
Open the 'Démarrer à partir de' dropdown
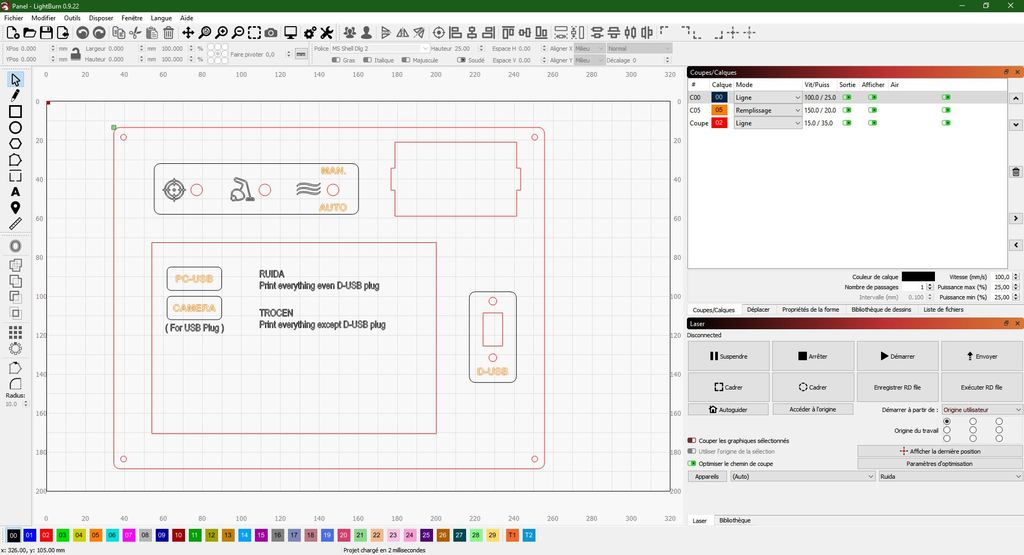coord(982,409)
